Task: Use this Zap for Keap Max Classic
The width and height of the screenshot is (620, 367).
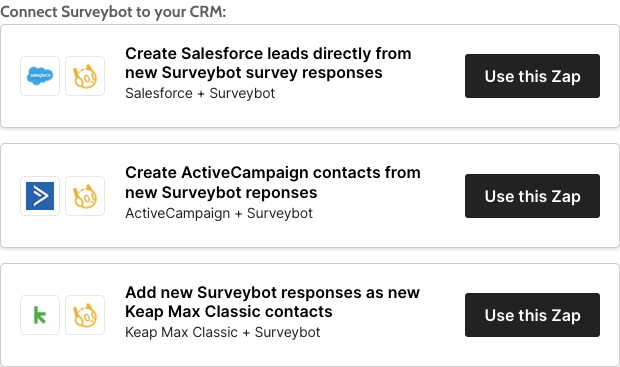Action: pyautogui.click(x=532, y=315)
